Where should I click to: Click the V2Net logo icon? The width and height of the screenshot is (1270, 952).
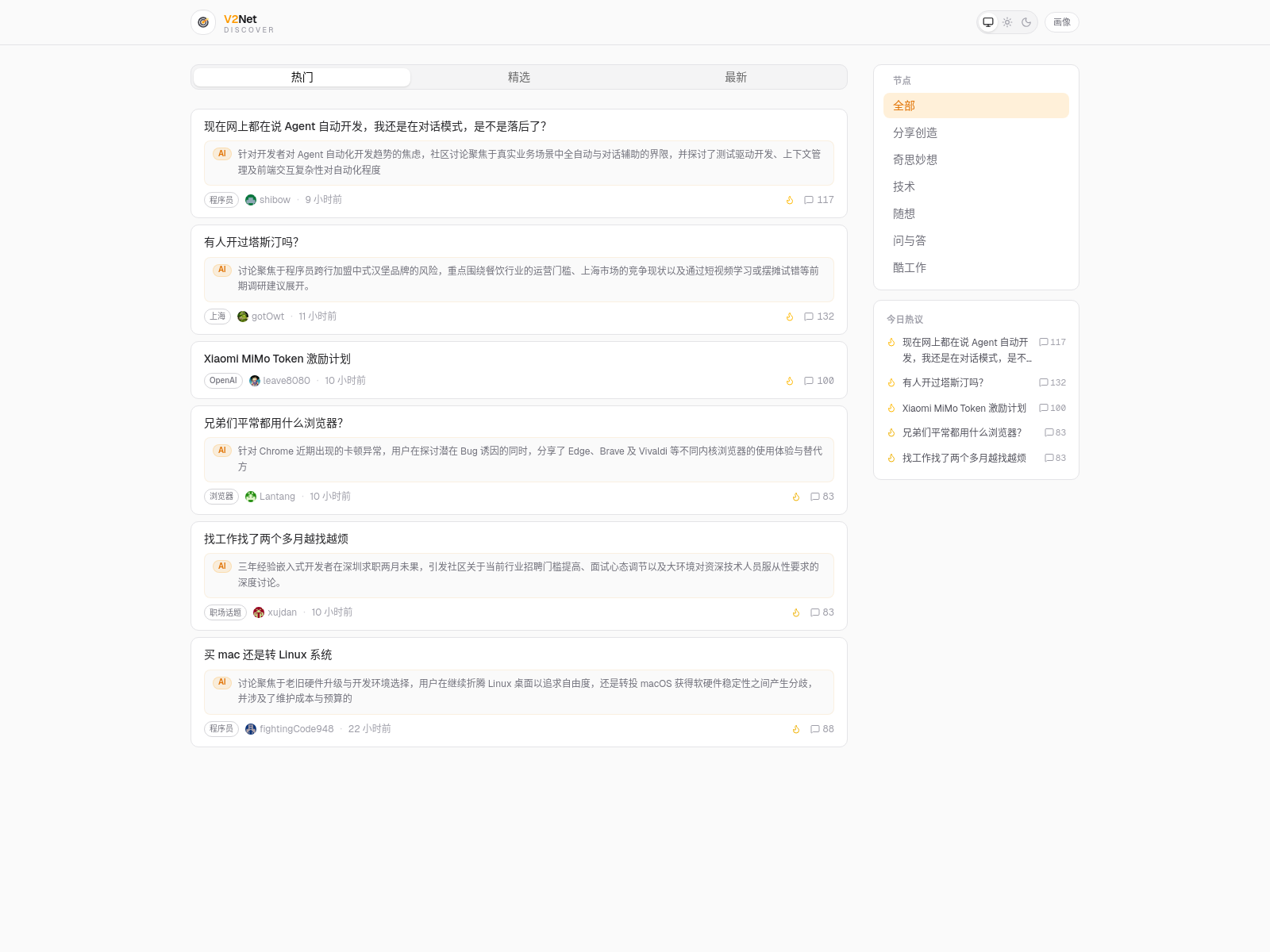click(x=203, y=22)
